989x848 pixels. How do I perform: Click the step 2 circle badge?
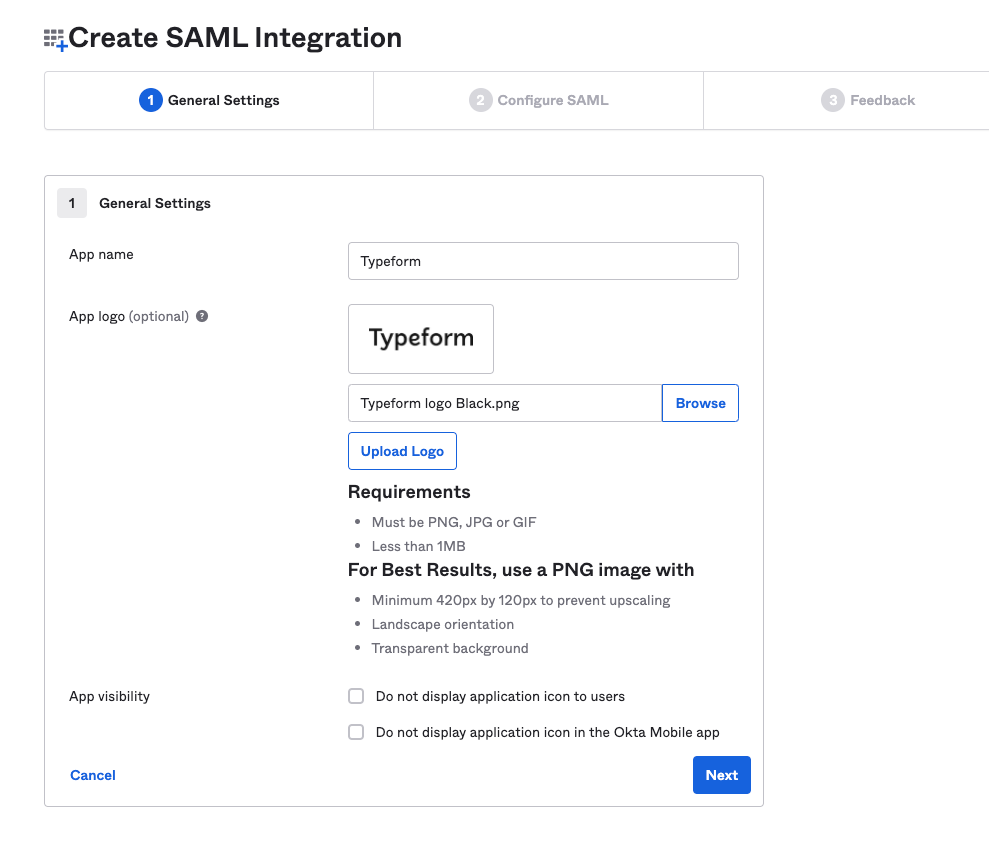481,100
